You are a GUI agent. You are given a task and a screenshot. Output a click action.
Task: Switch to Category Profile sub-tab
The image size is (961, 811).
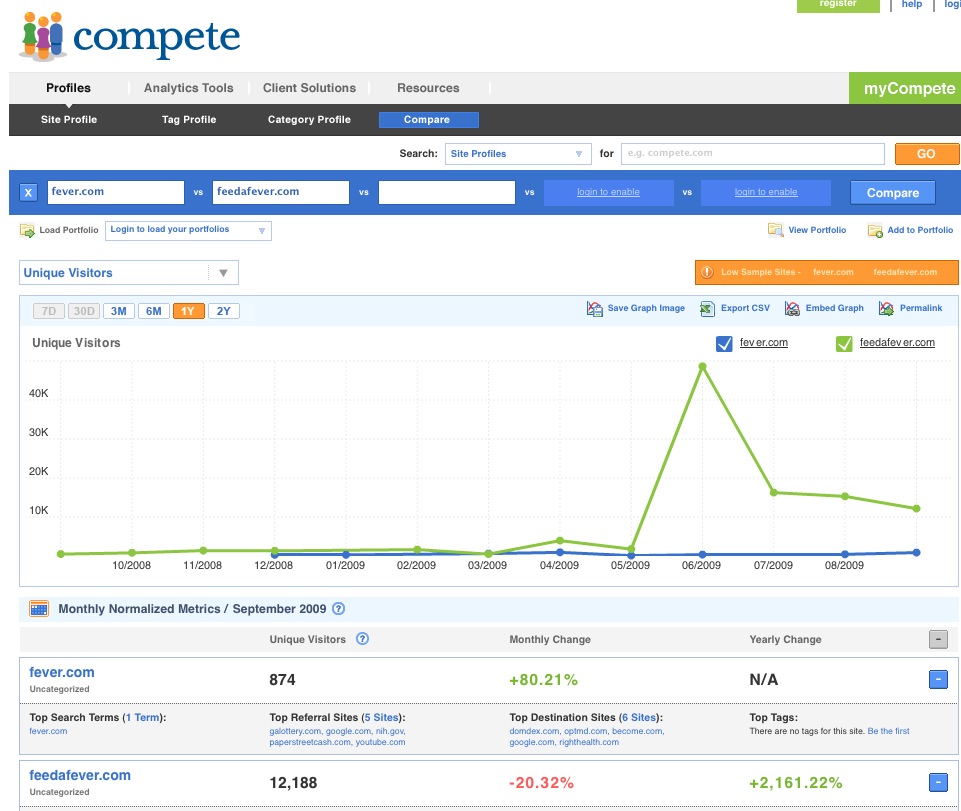(x=309, y=120)
